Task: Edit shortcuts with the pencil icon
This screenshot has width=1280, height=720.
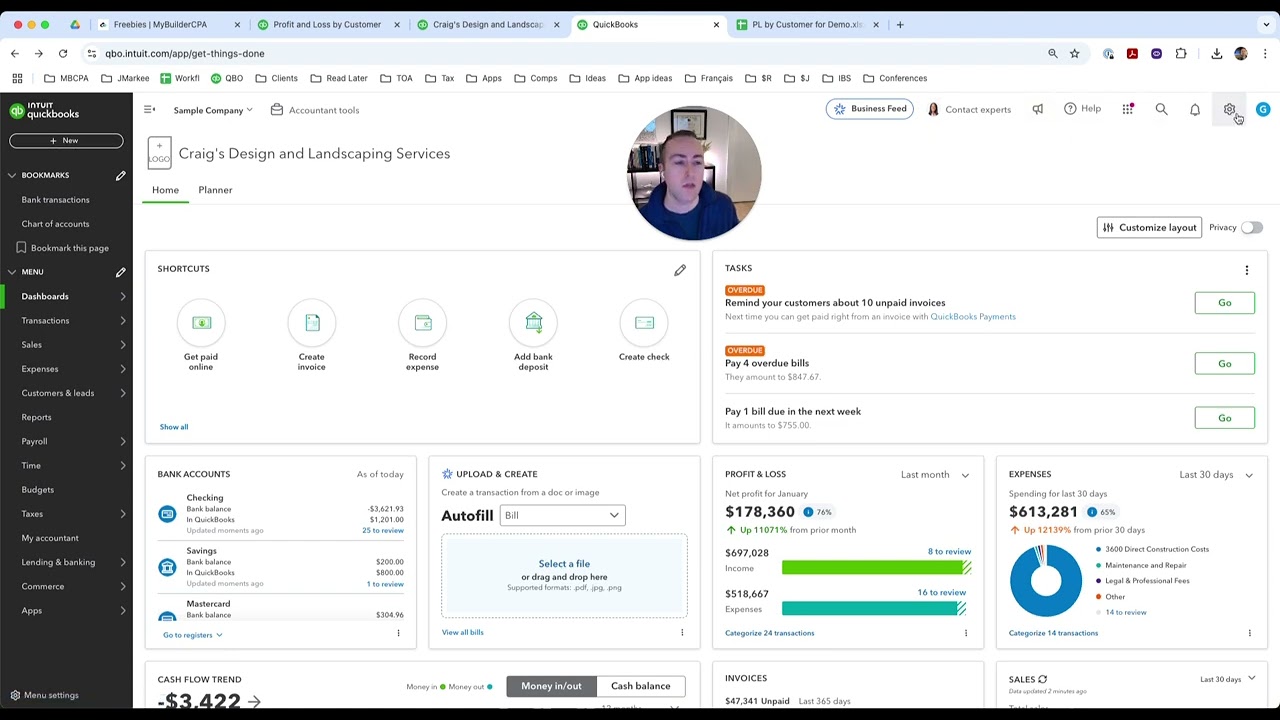Action: 680,270
